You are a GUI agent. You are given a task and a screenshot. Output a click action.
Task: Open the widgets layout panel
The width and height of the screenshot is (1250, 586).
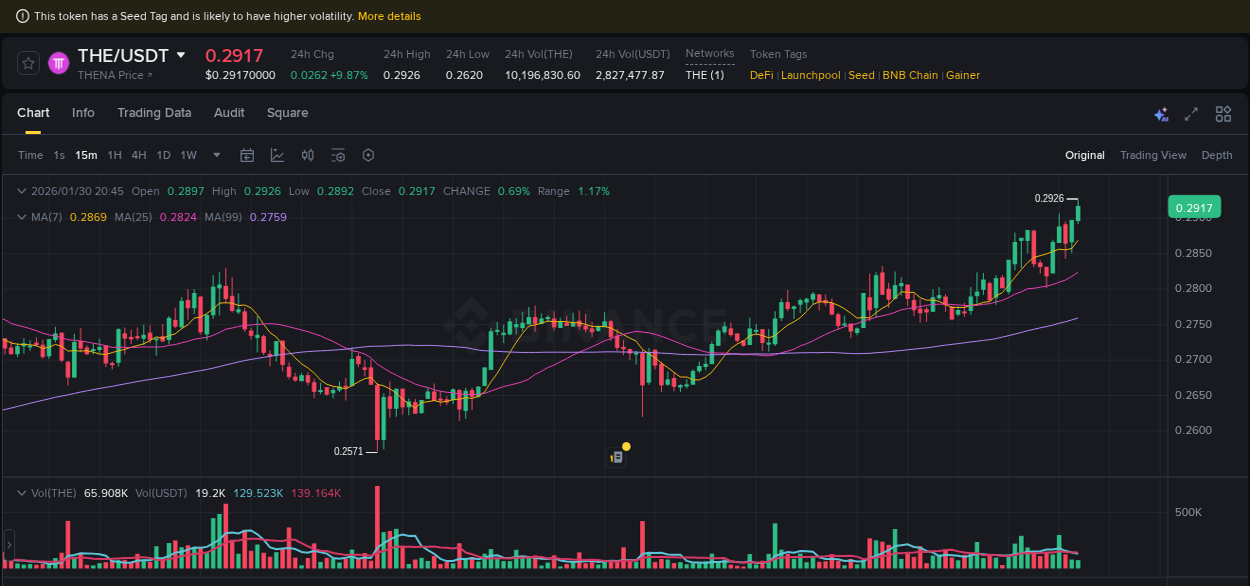[1223, 114]
